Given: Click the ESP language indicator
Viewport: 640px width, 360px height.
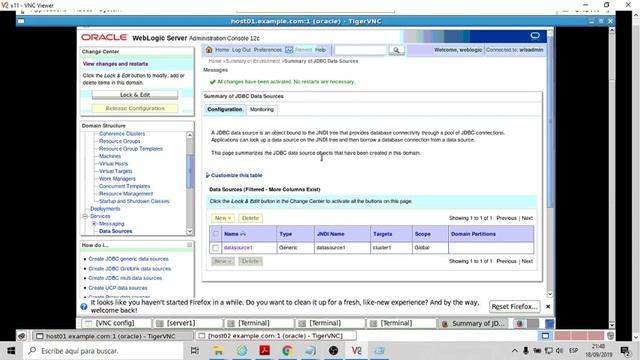Looking at the screenshot, I should [573, 351].
